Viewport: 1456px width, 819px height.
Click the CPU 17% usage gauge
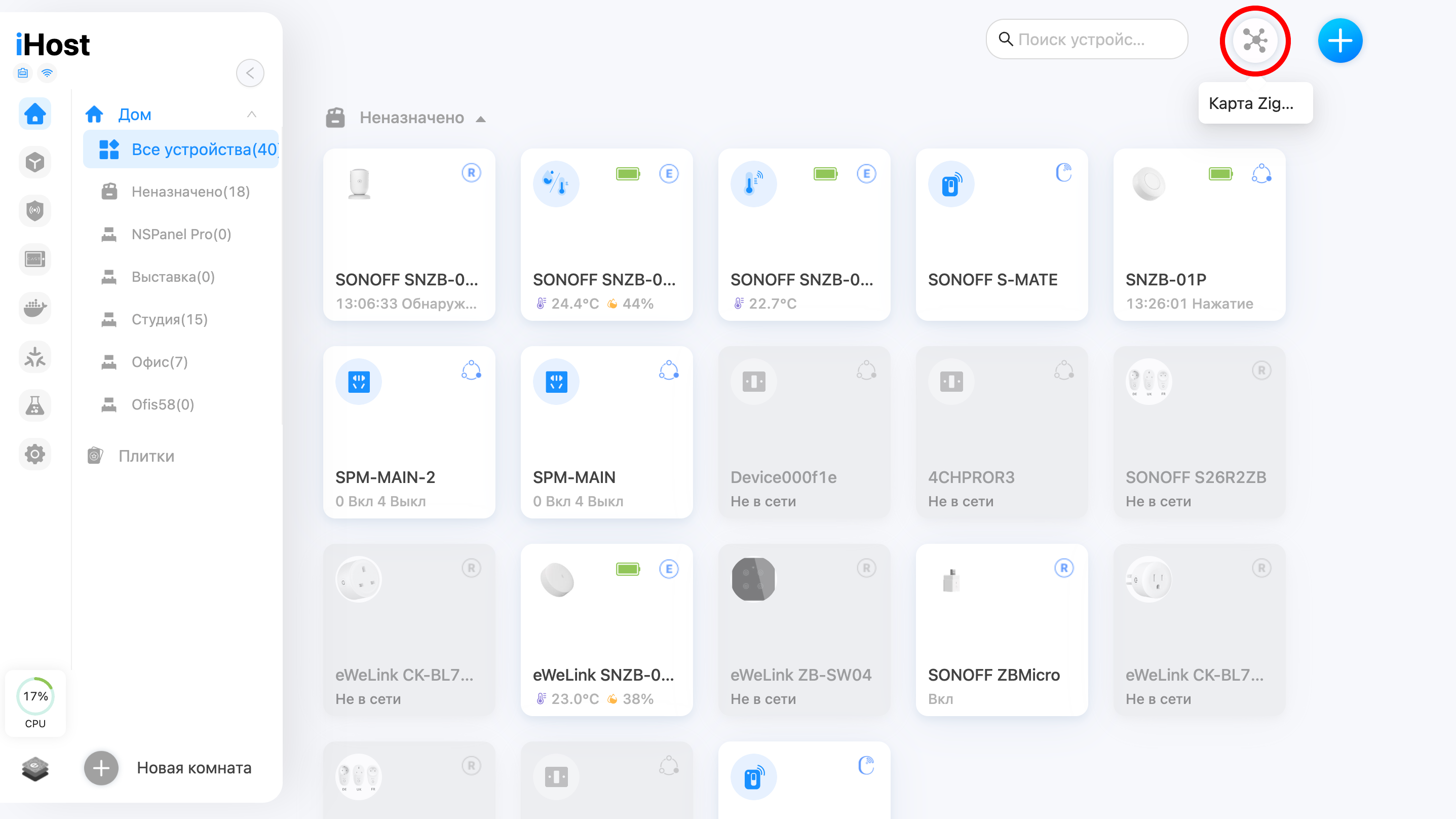coord(35,702)
